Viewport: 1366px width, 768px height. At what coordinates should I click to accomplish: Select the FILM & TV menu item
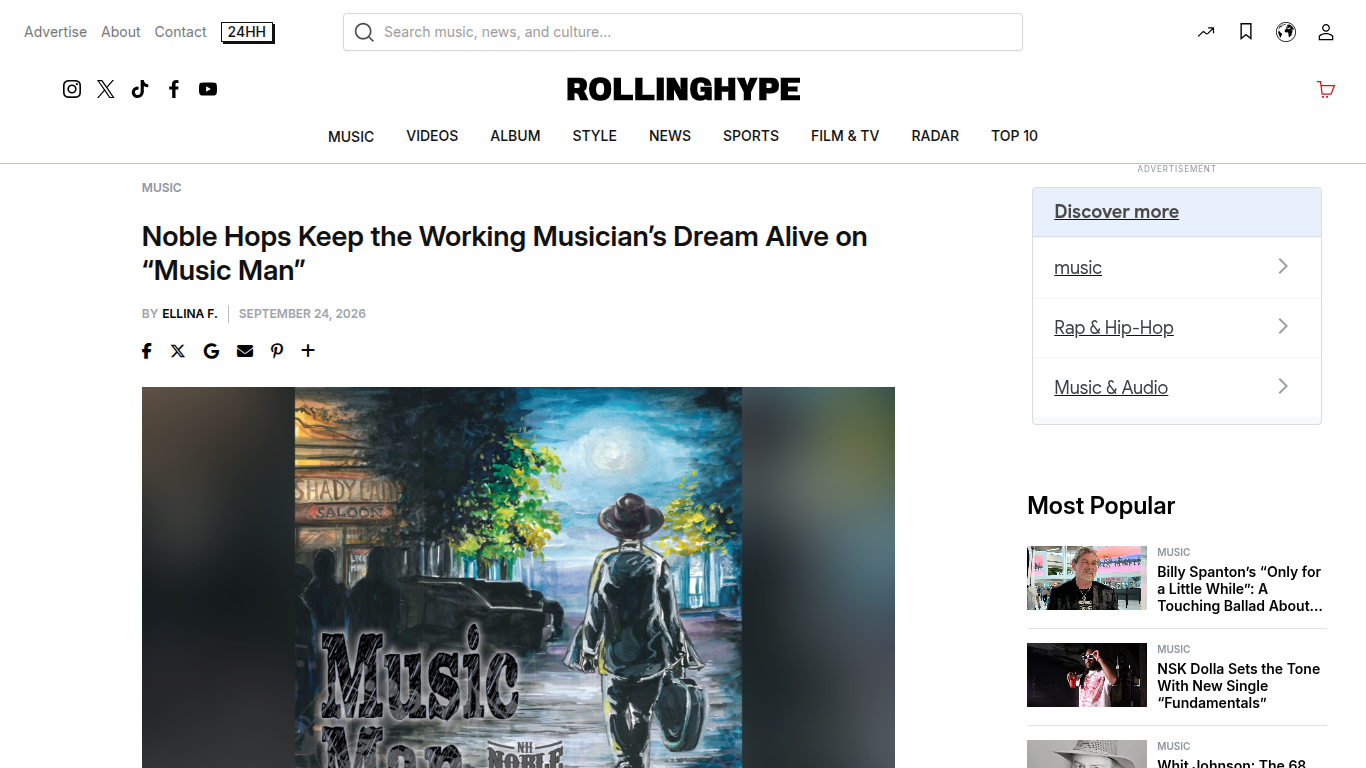(x=845, y=136)
